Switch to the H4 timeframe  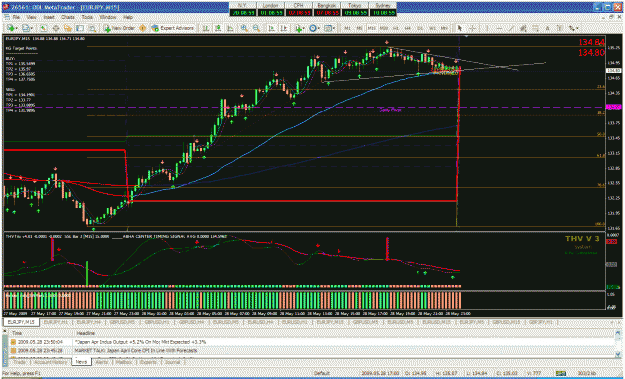click(x=408, y=28)
